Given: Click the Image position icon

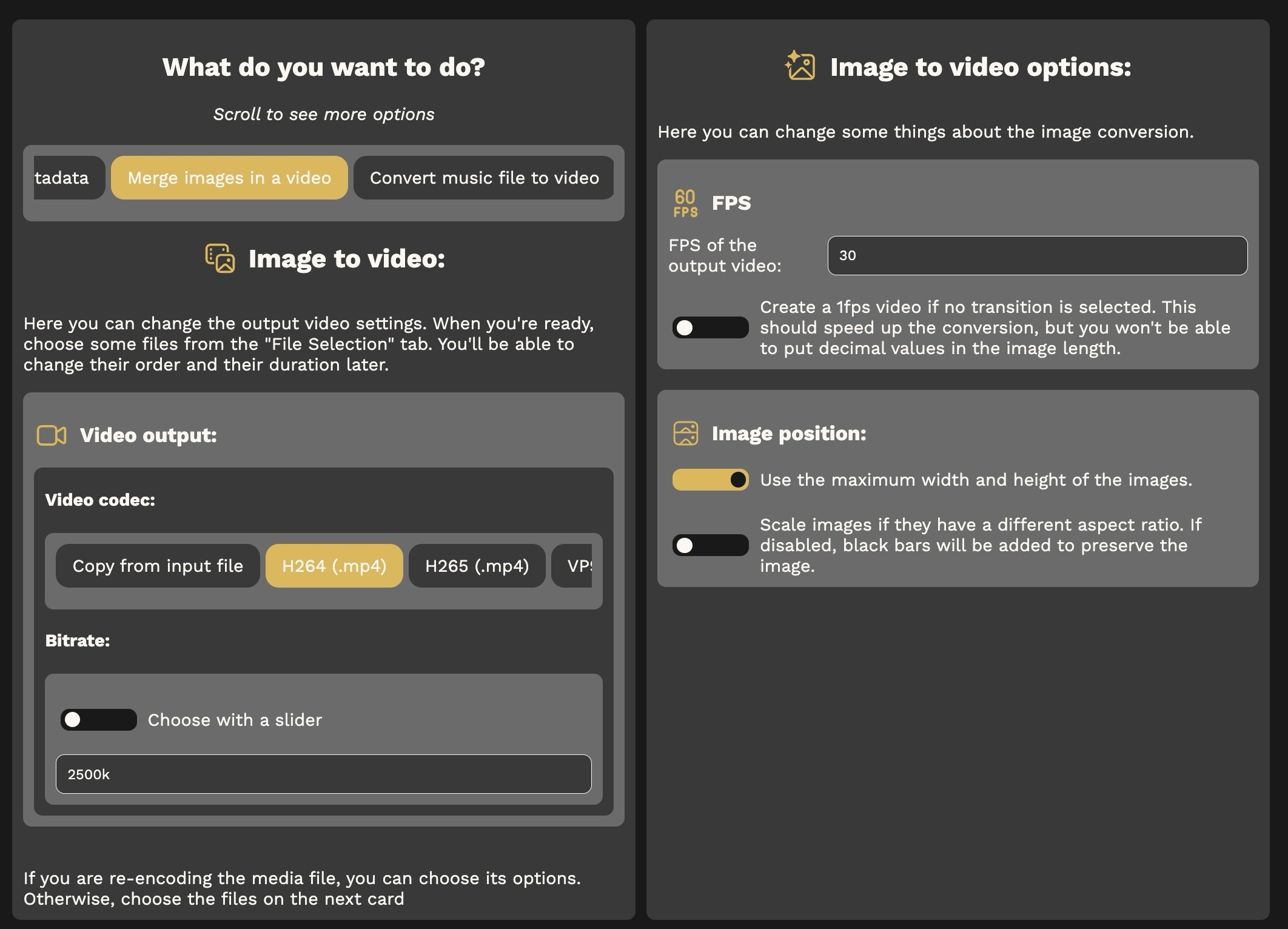Looking at the screenshot, I should tap(685, 434).
